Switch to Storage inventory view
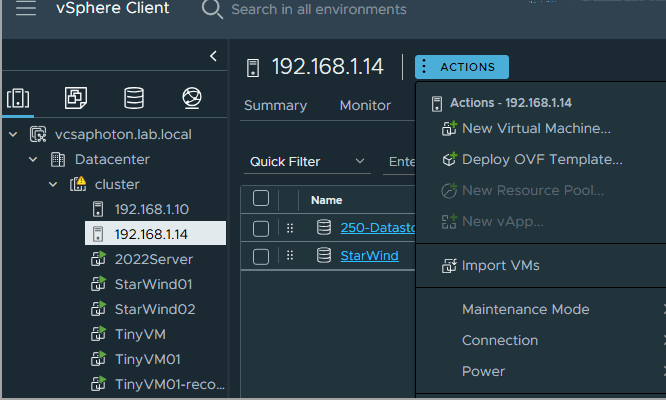This screenshot has height=400, width=666. tap(134, 98)
